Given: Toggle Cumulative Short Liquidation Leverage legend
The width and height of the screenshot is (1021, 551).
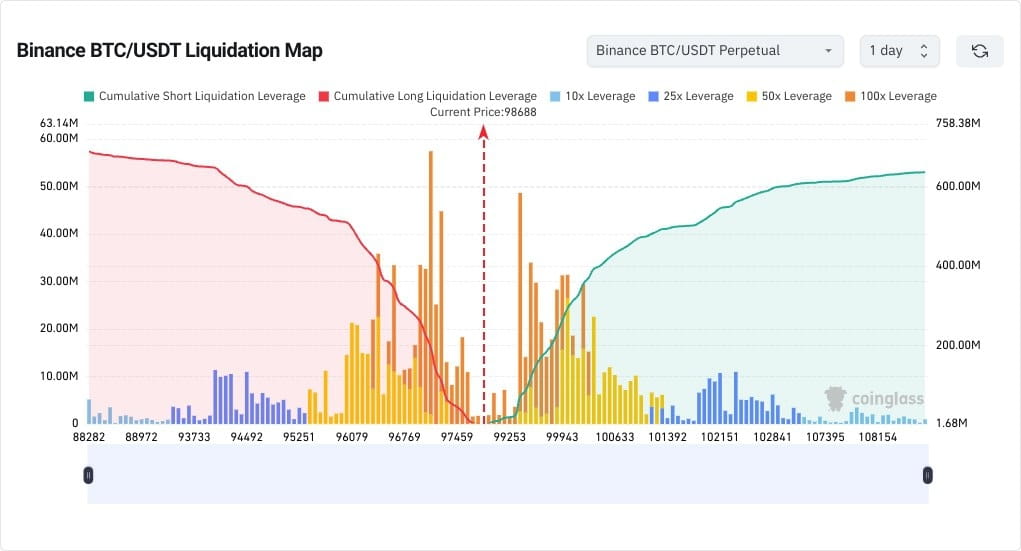Looking at the screenshot, I should coord(195,96).
